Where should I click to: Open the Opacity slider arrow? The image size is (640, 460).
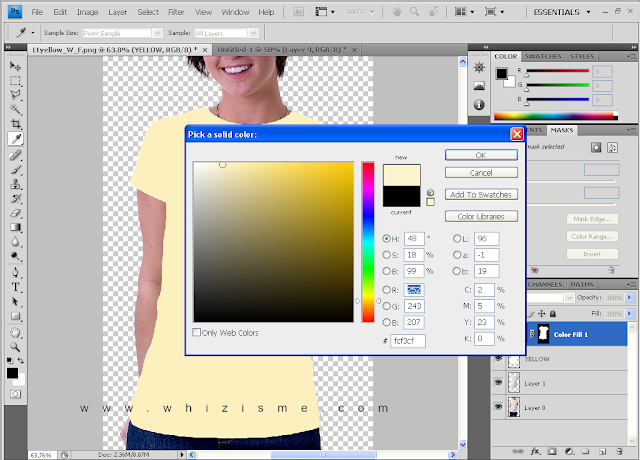pyautogui.click(x=629, y=297)
